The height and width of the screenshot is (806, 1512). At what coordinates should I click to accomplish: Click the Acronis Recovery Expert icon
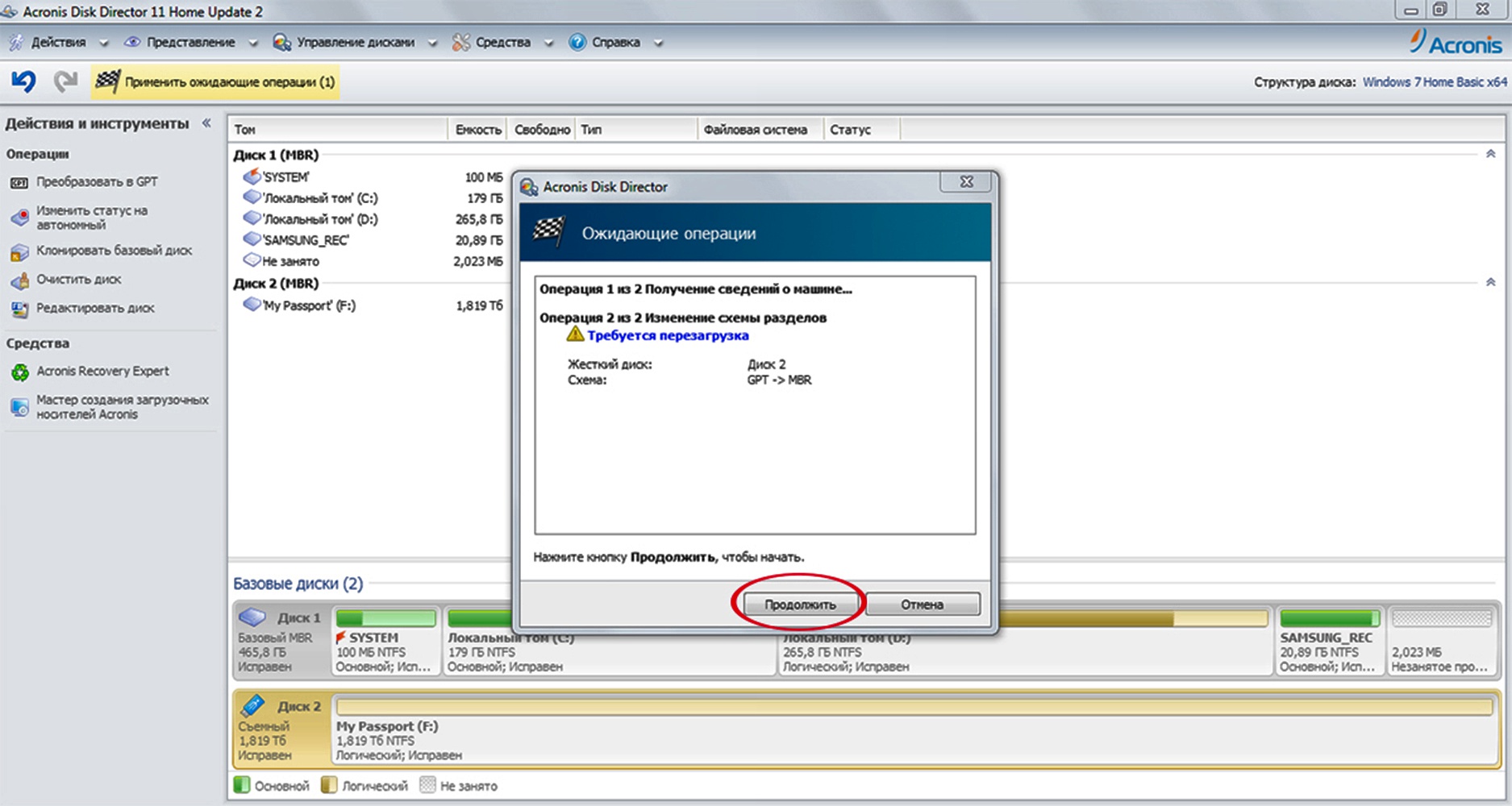(x=19, y=372)
